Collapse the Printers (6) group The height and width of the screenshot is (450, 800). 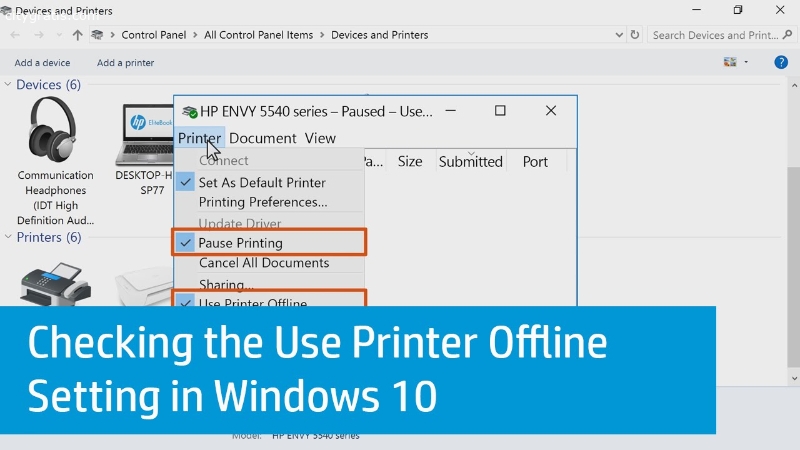8,236
